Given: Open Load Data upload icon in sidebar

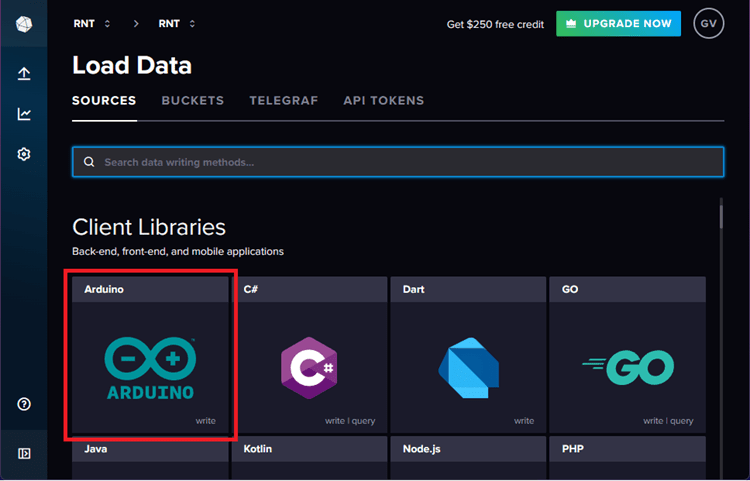Looking at the screenshot, I should coord(24,74).
